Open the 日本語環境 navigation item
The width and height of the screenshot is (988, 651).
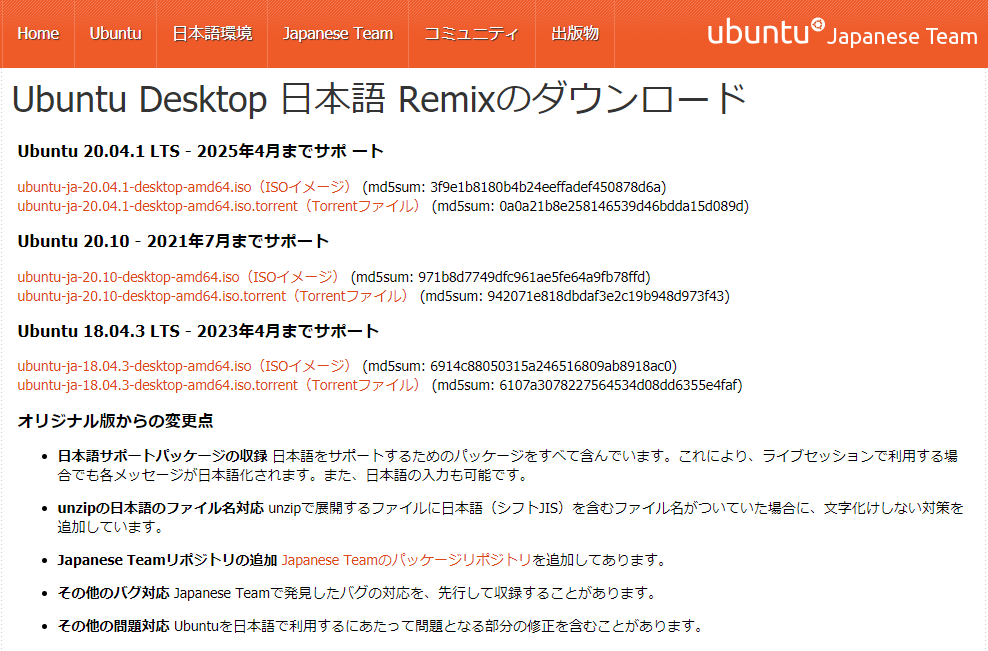tap(212, 33)
